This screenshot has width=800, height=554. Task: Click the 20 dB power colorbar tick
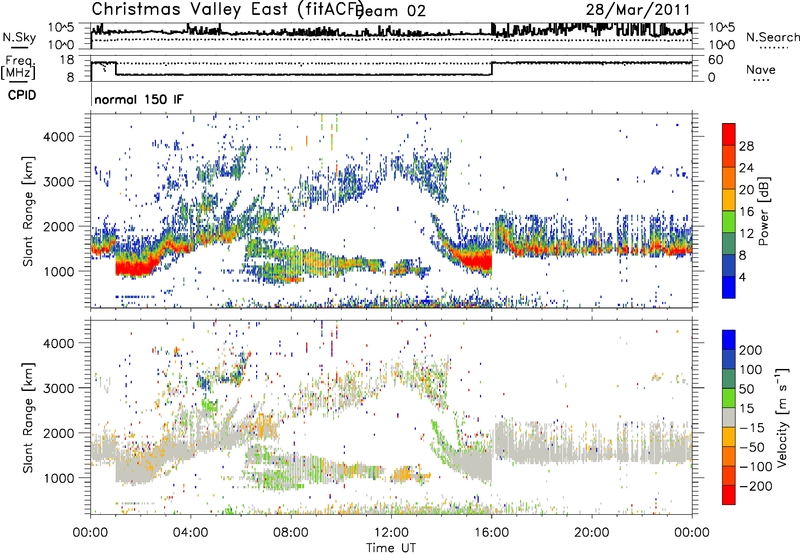[746, 190]
